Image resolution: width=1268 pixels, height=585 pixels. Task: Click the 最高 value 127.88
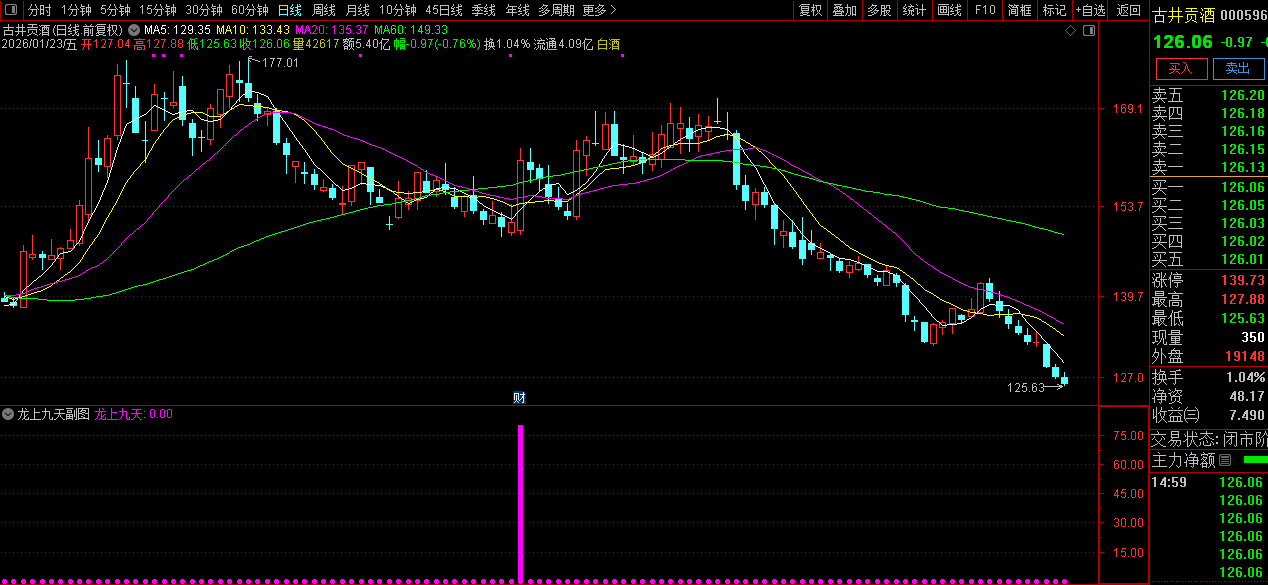tap(1243, 299)
